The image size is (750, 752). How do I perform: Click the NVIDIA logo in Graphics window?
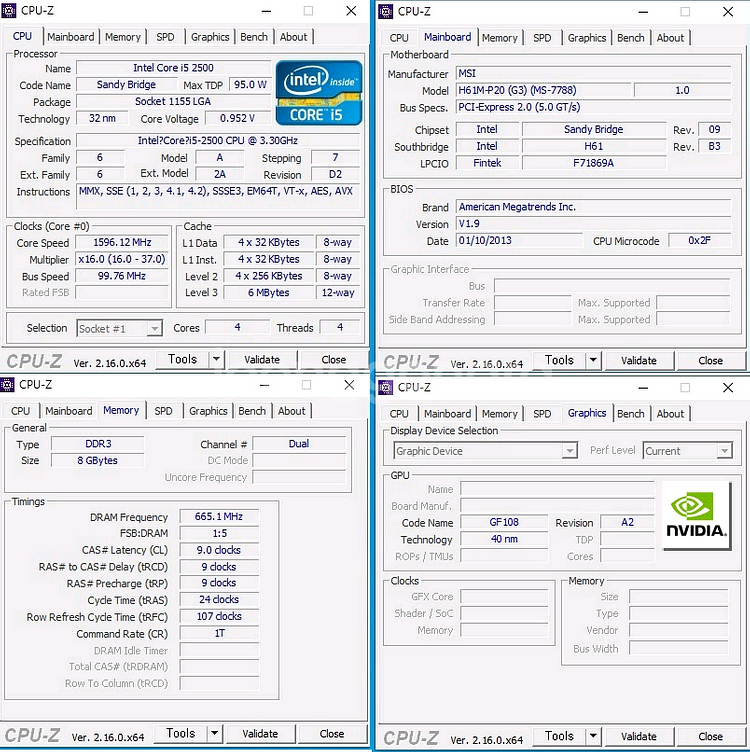696,515
